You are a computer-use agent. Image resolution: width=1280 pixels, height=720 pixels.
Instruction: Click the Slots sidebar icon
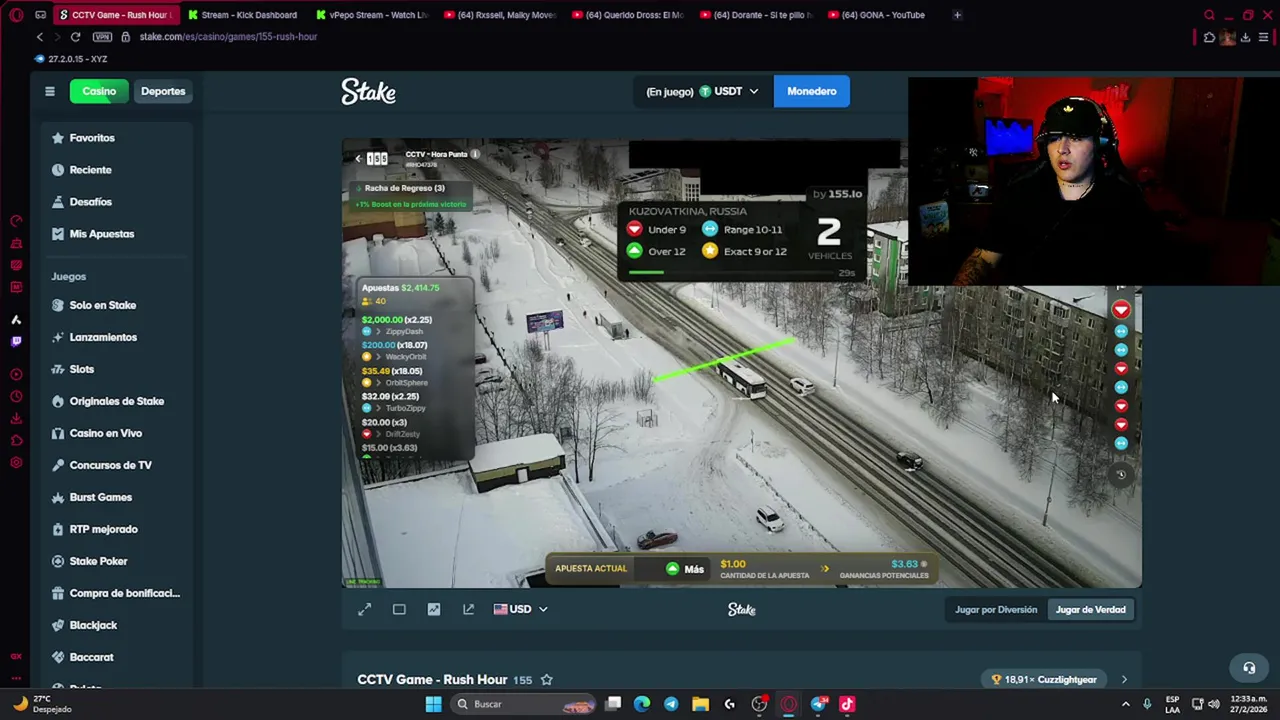click(x=58, y=369)
